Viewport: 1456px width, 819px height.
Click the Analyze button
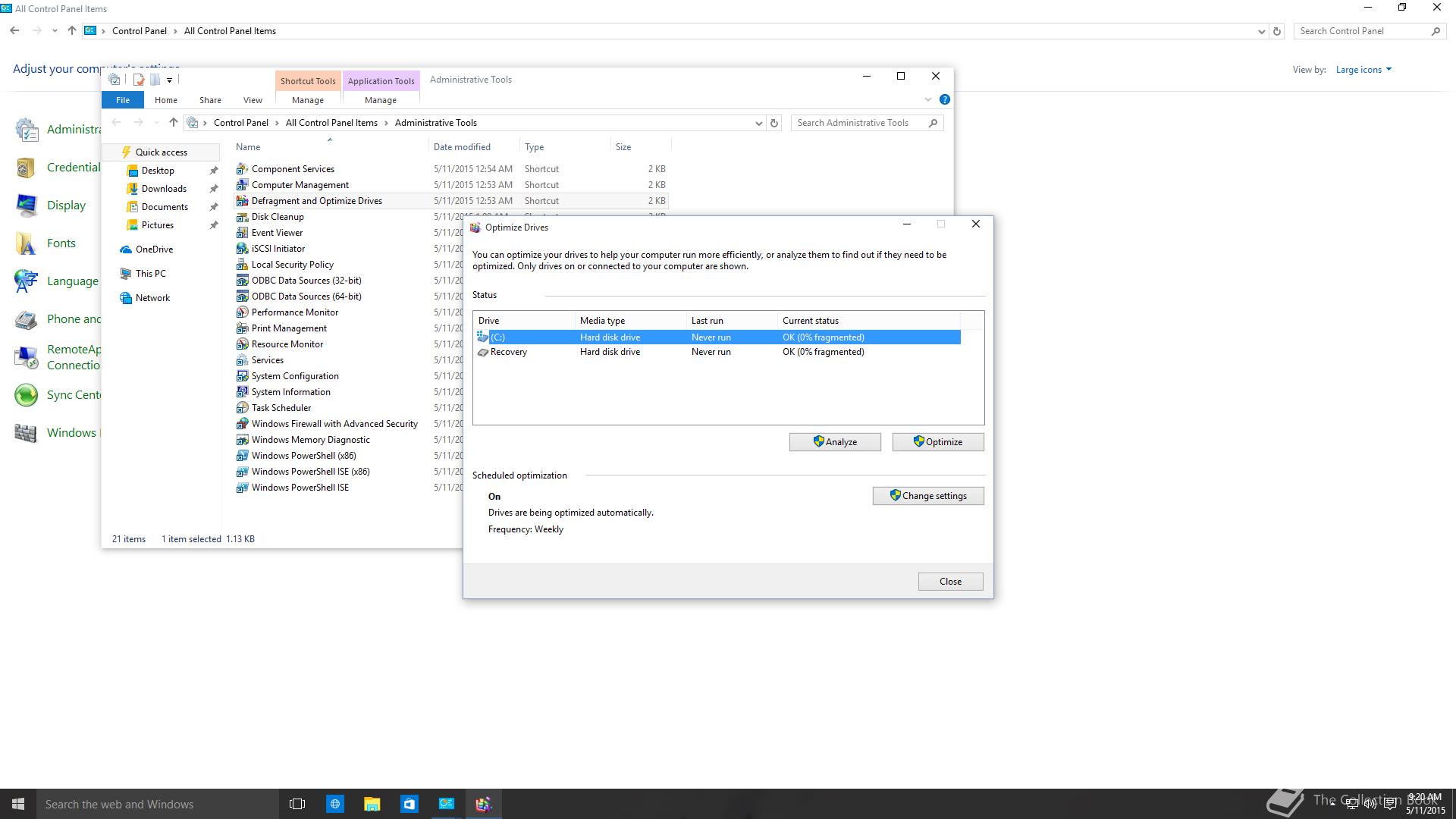click(x=835, y=442)
